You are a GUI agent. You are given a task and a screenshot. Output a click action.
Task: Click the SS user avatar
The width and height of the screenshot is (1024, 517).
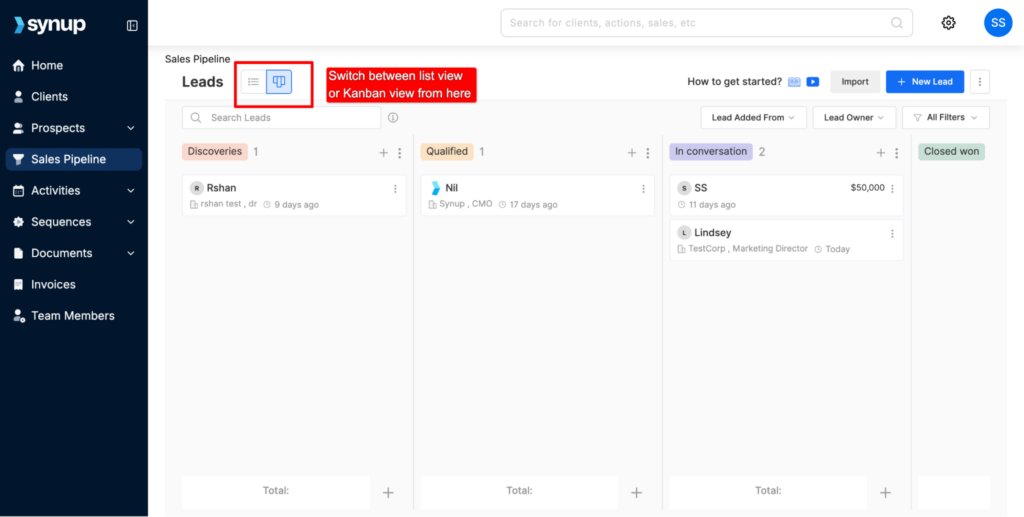click(x=997, y=23)
